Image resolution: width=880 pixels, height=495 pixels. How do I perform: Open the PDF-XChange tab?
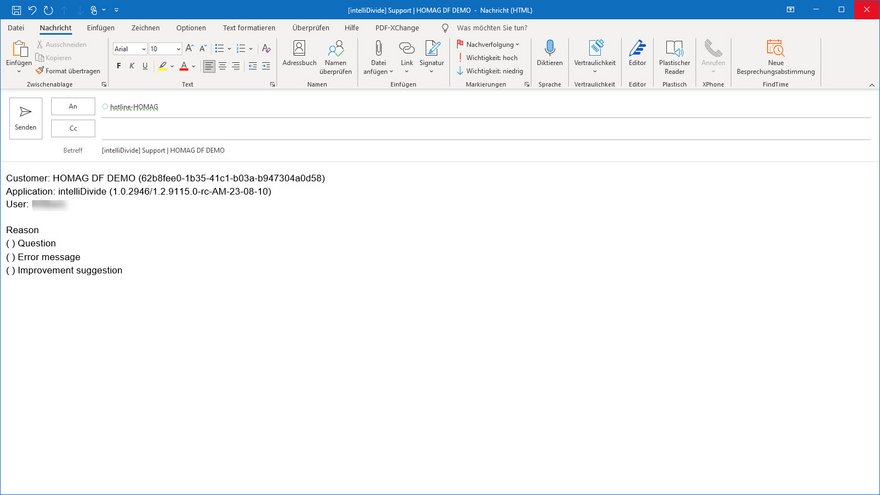point(397,28)
